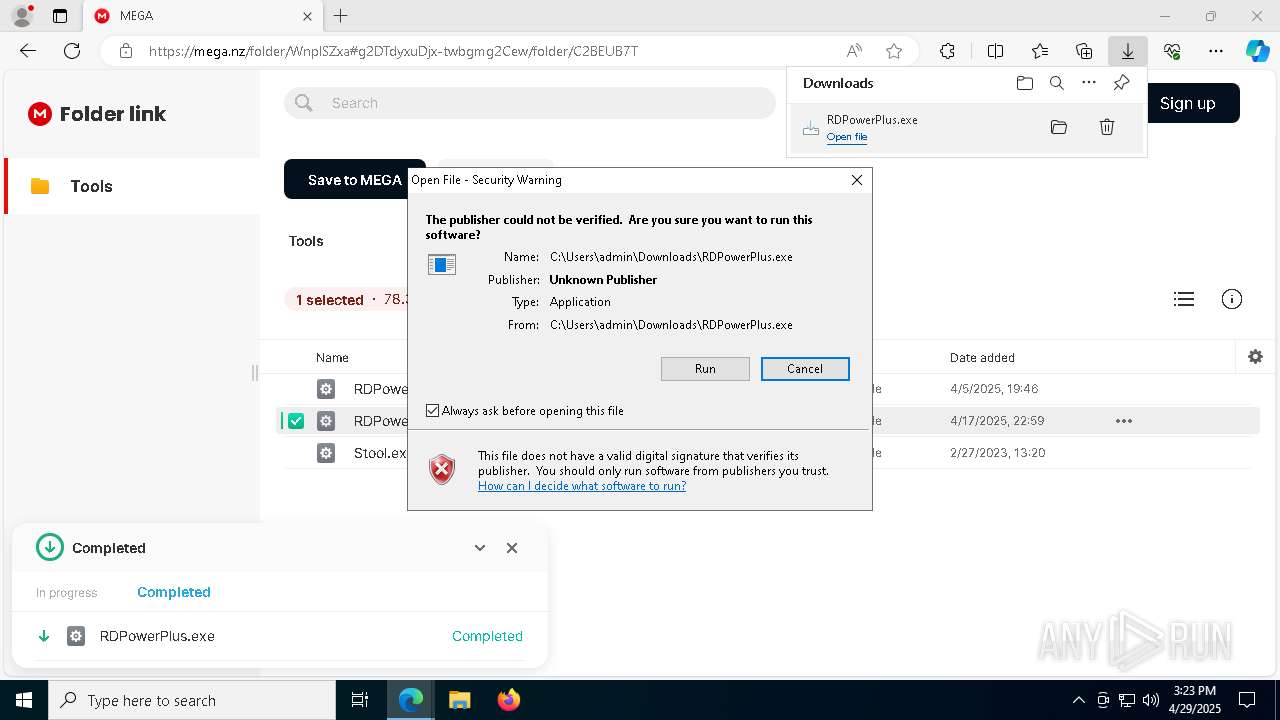View site information lock icon

(x=126, y=51)
